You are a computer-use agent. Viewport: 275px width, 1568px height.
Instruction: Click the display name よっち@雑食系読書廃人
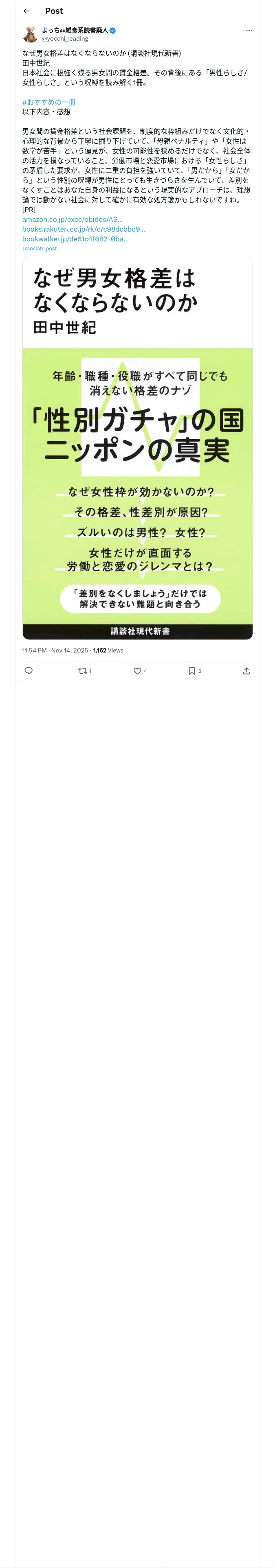(75, 30)
